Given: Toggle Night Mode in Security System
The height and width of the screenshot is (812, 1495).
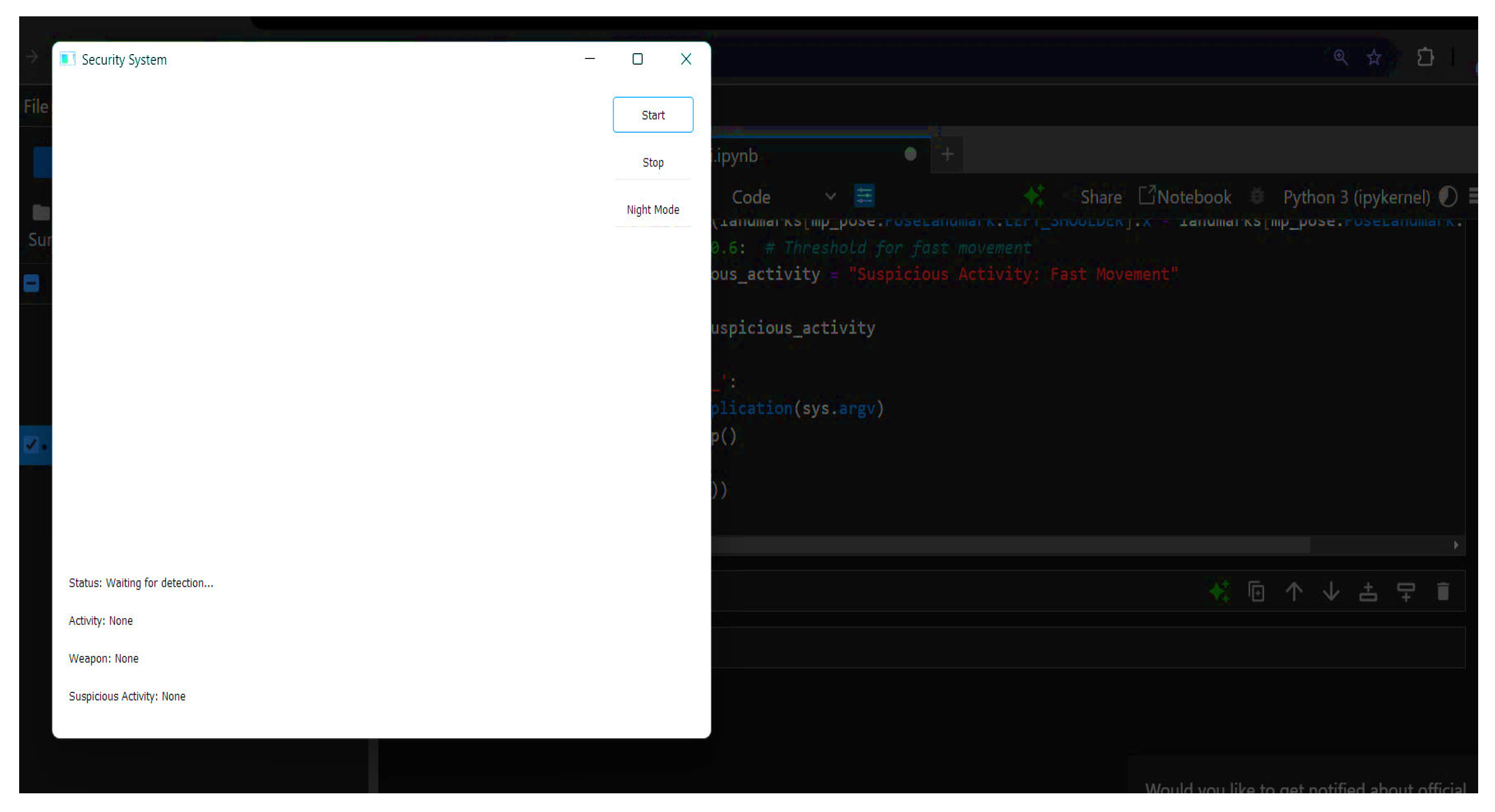Looking at the screenshot, I should point(653,209).
